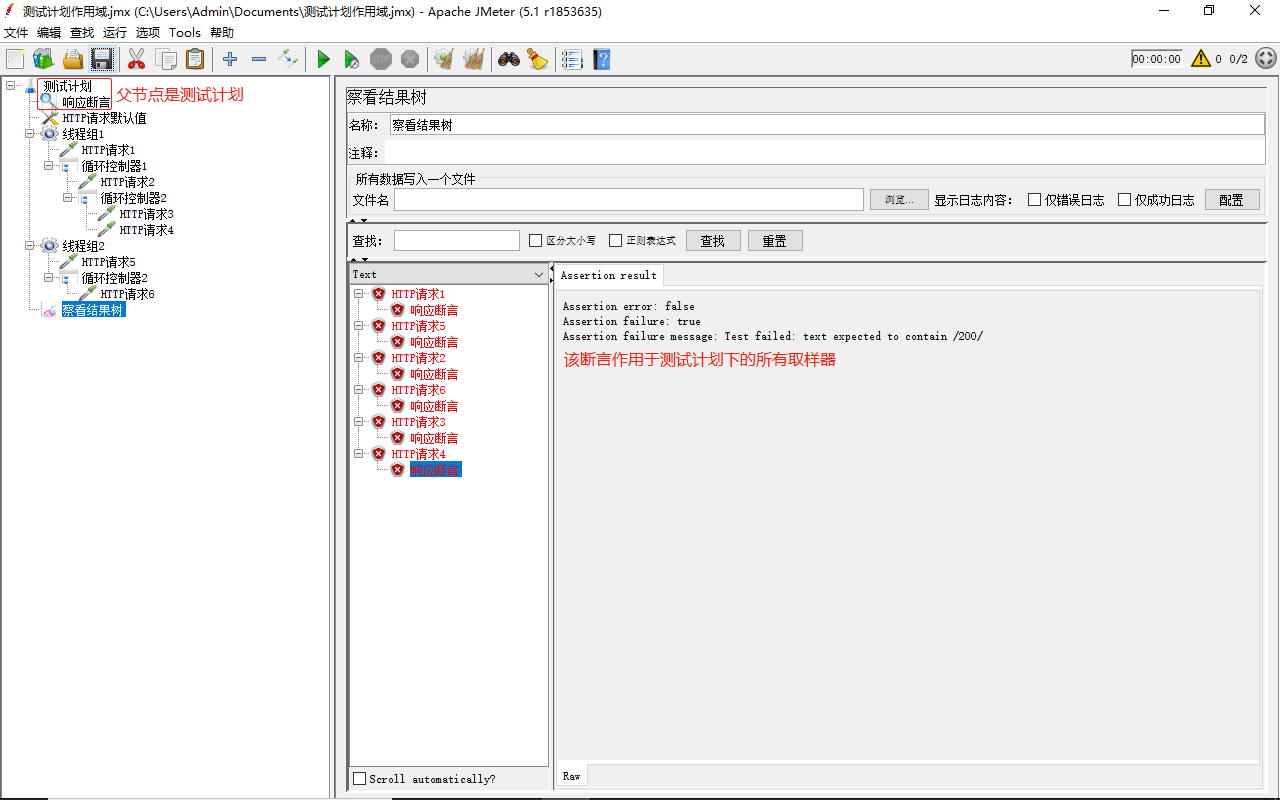Switch to the Assertion result tab
1280x800 pixels.
click(608, 275)
